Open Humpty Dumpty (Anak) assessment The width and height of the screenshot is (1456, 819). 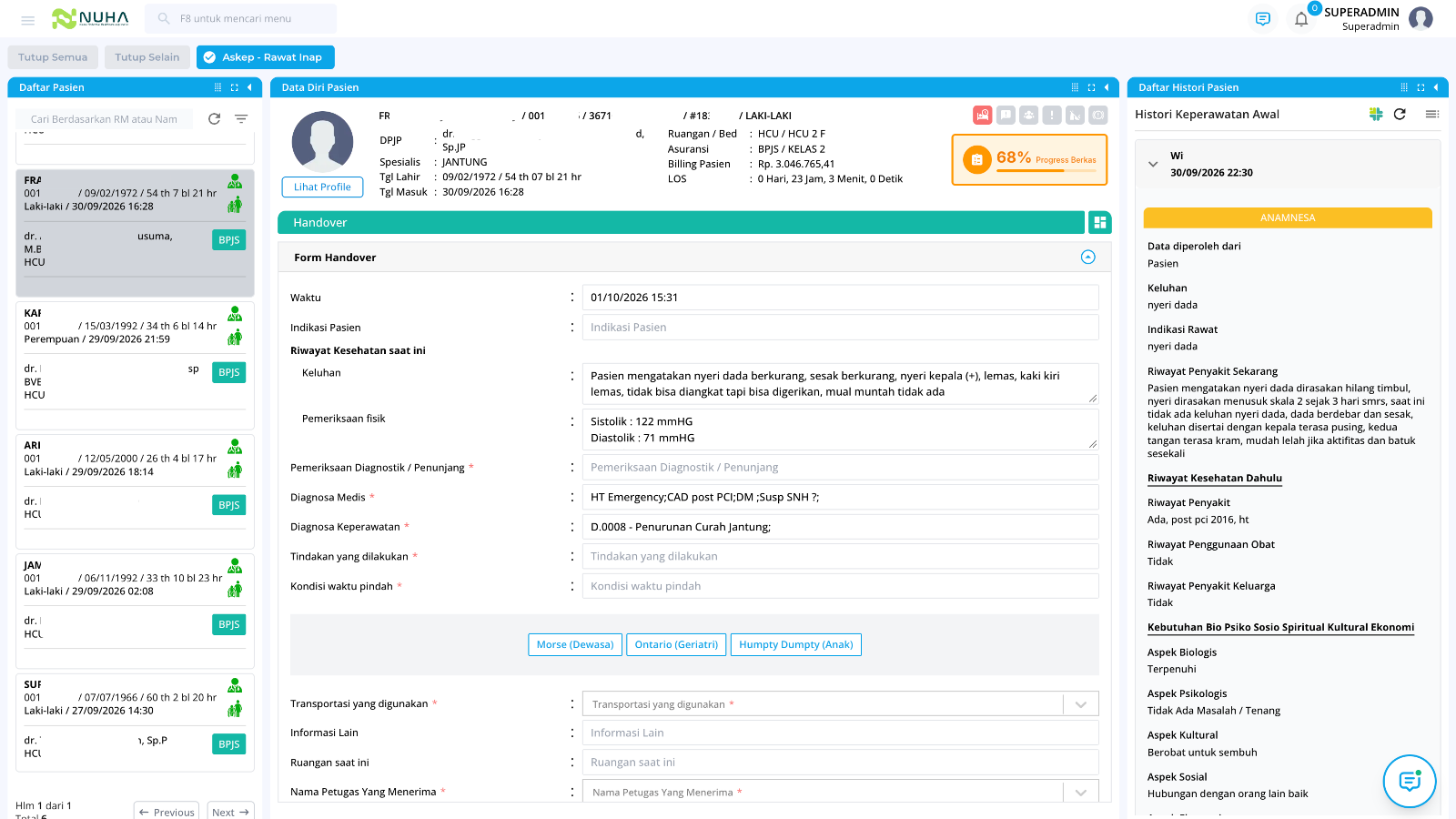[796, 644]
